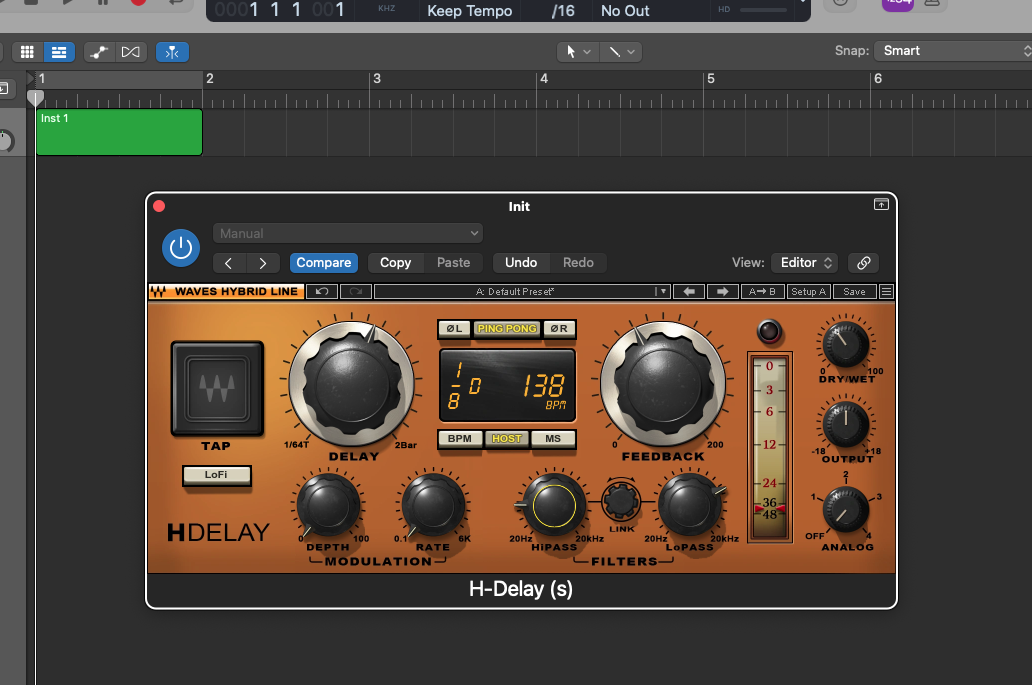Click the Keep Tempo display field
This screenshot has width=1032, height=685.
tap(469, 11)
